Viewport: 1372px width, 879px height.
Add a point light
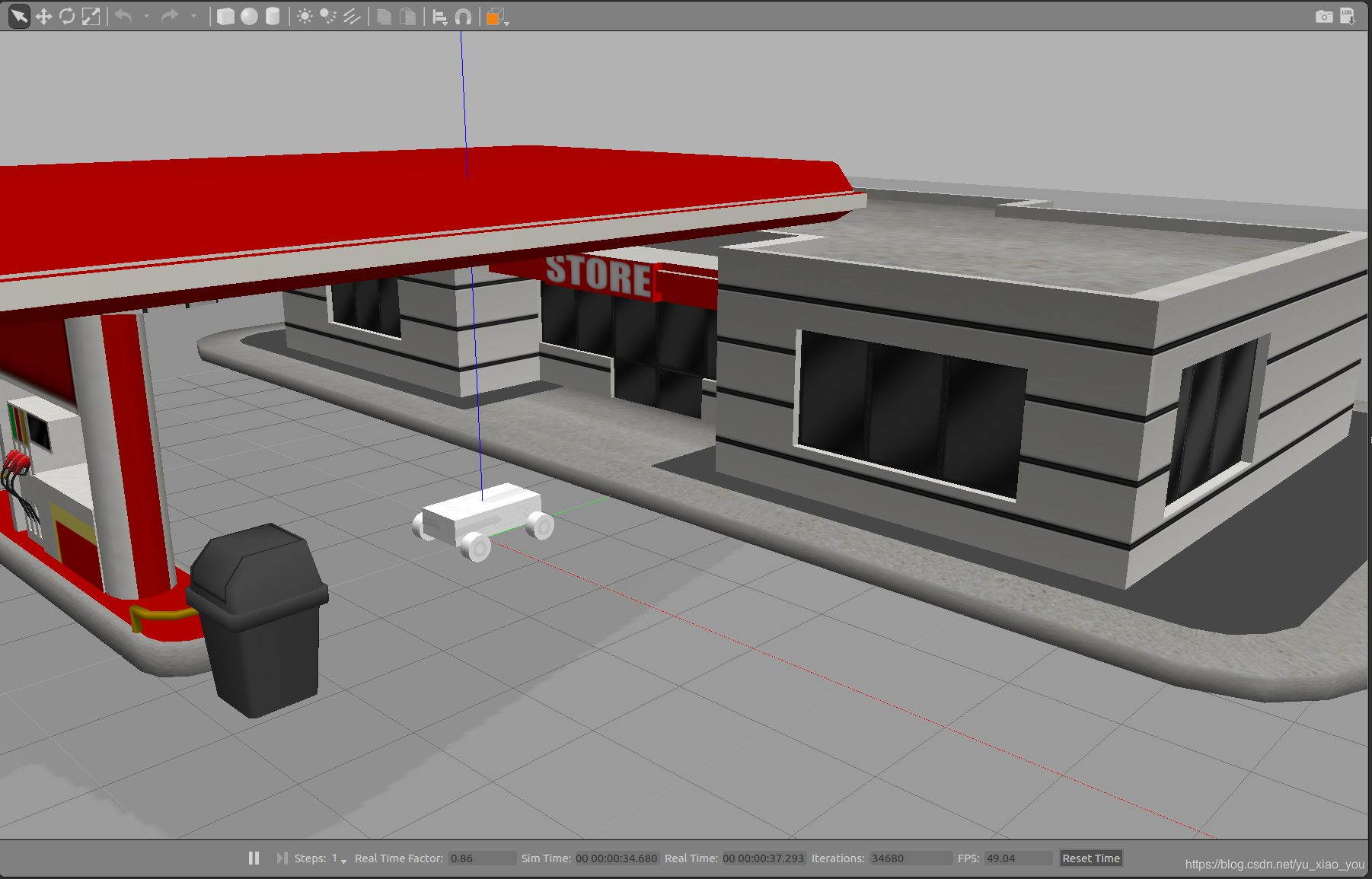[305, 17]
